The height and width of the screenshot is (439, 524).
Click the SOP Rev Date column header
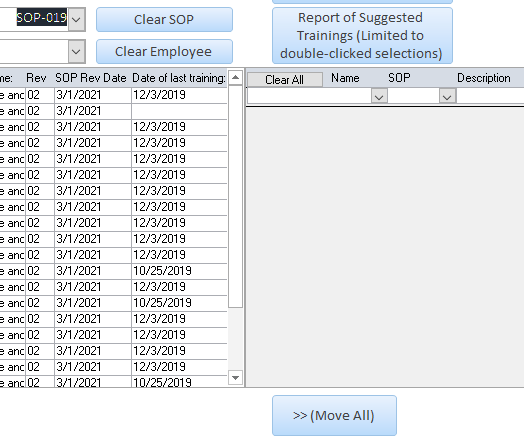click(x=91, y=78)
